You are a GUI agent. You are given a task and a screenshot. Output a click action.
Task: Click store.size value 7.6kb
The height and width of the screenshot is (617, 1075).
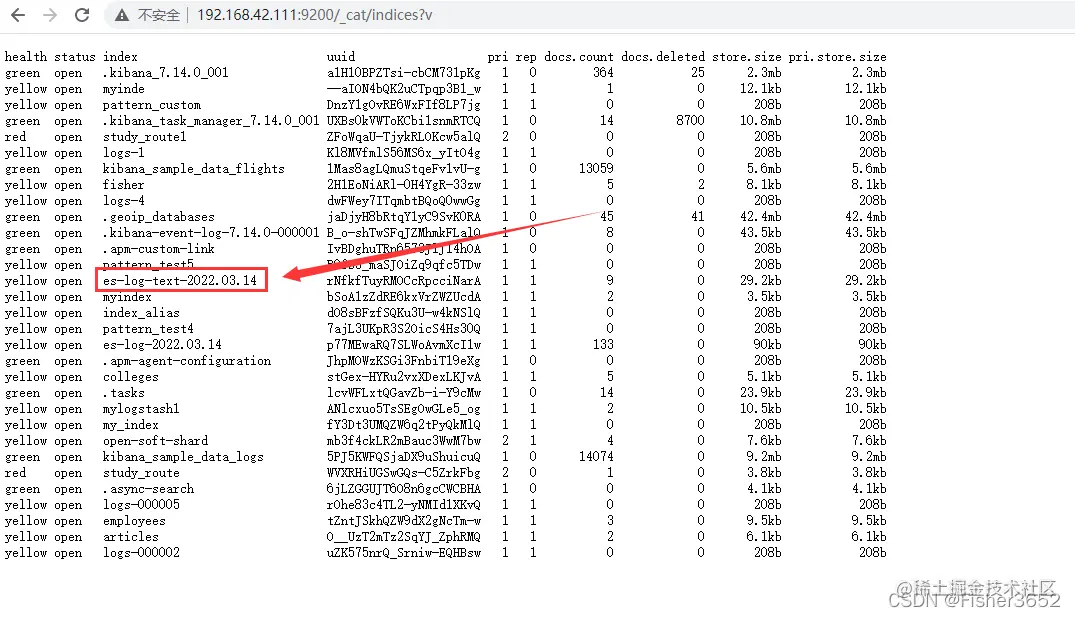[764, 441]
